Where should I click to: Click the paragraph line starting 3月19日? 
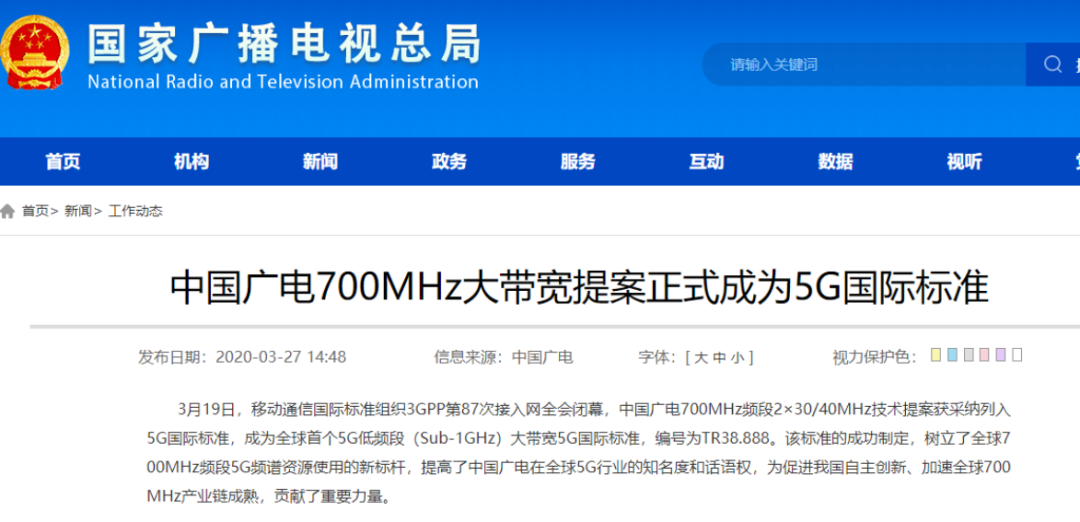(x=593, y=410)
